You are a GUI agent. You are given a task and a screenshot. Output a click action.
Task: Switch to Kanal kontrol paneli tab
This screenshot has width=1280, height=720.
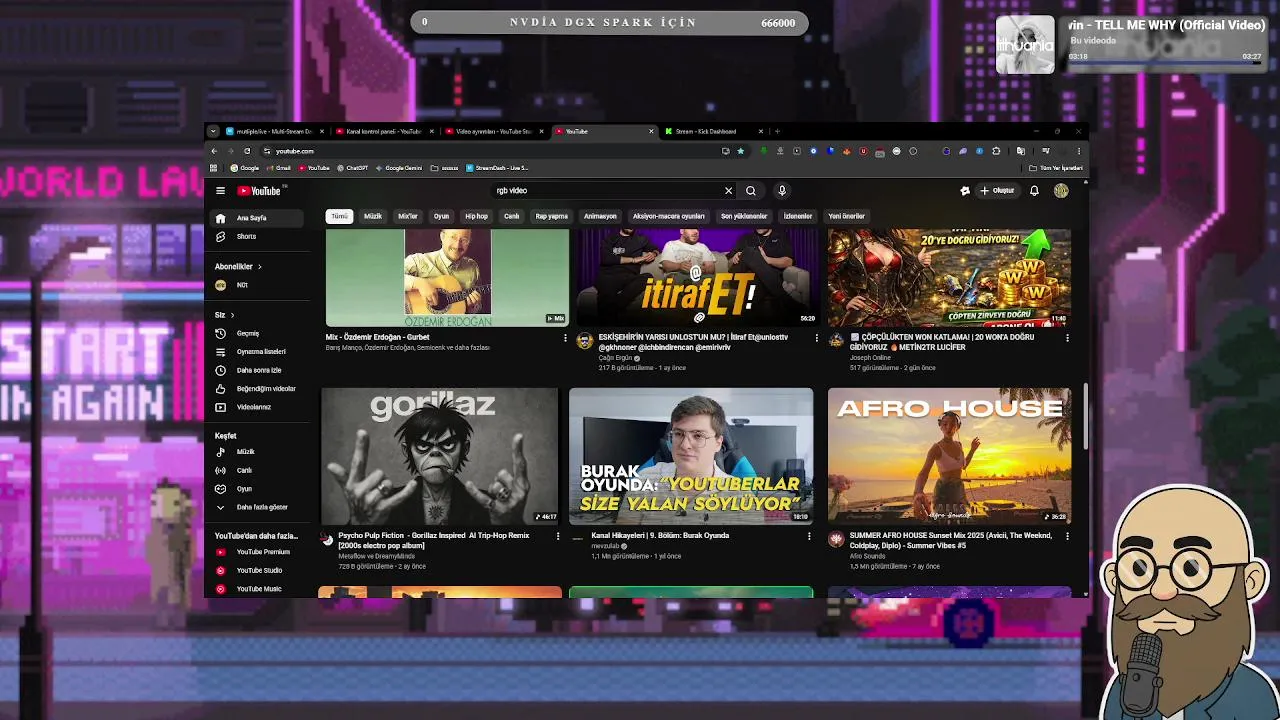click(383, 131)
